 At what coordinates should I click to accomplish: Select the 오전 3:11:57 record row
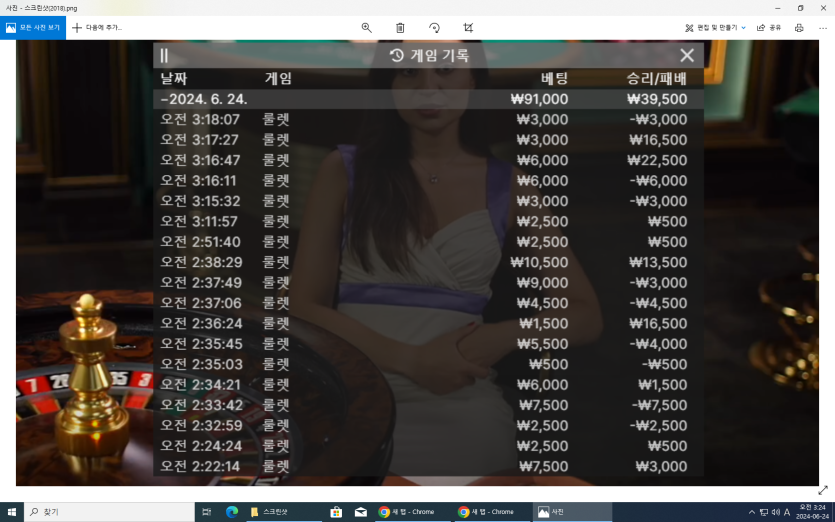click(428, 222)
